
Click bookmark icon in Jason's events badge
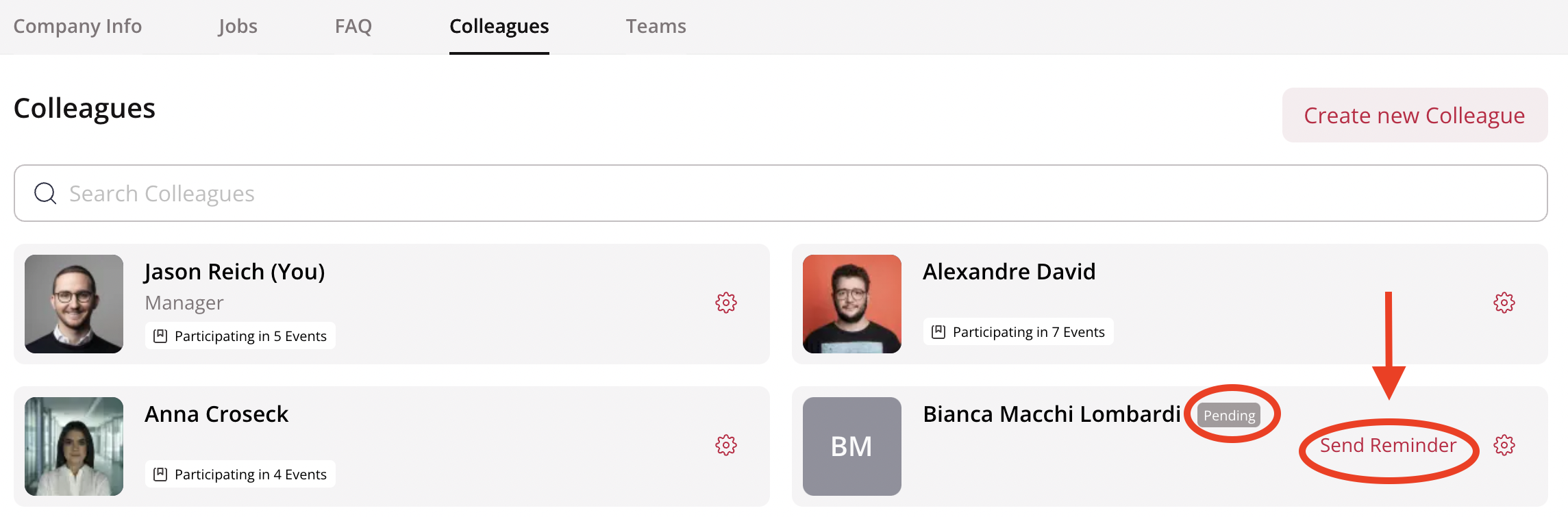pos(160,336)
